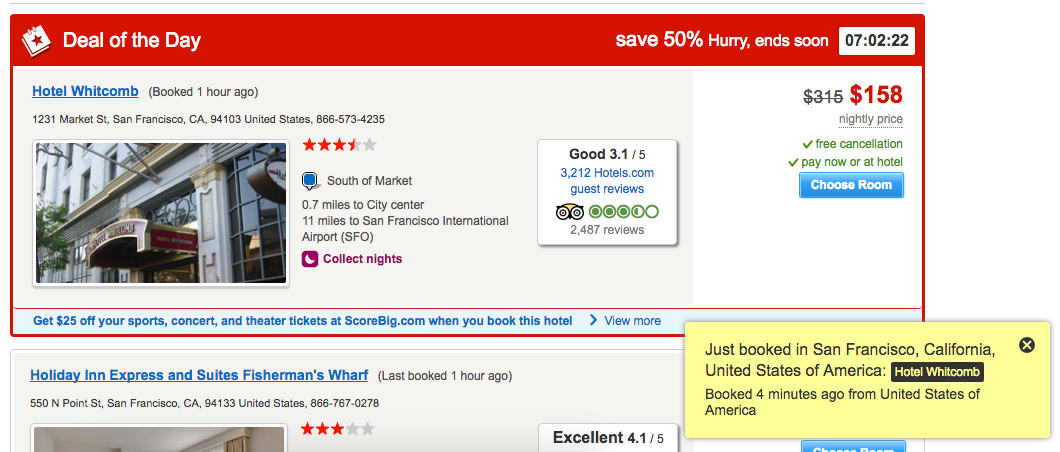Open 3,212 Hotels.com guest reviews link
Viewport: 1060px width, 452px height.
point(607,181)
